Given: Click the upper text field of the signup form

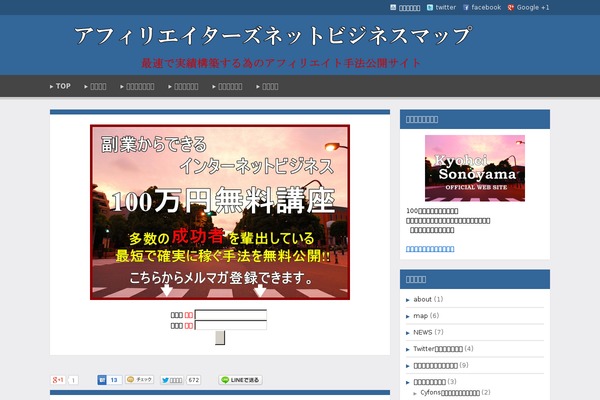Looking at the screenshot, I should click(231, 315).
